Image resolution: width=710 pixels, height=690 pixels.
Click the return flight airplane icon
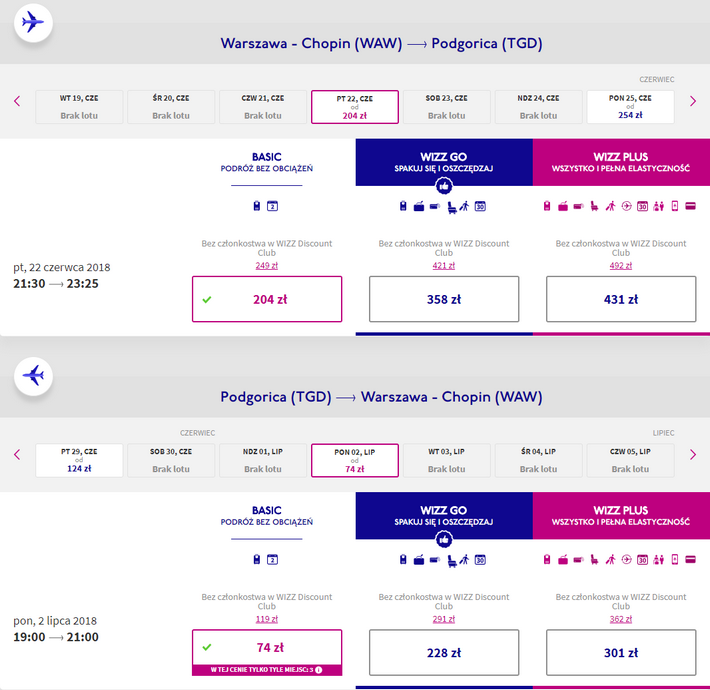(x=33, y=376)
